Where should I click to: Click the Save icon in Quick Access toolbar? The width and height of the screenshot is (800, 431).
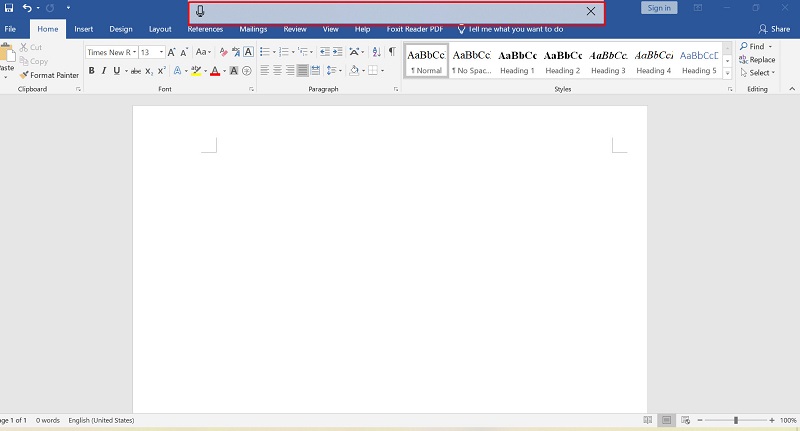[9, 8]
